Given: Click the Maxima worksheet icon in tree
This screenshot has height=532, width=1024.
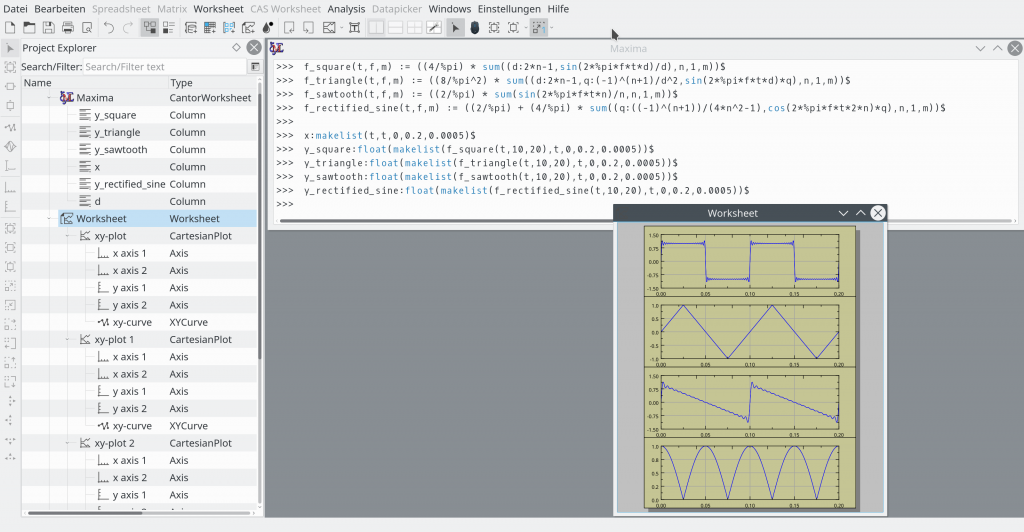Looking at the screenshot, I should (67, 98).
